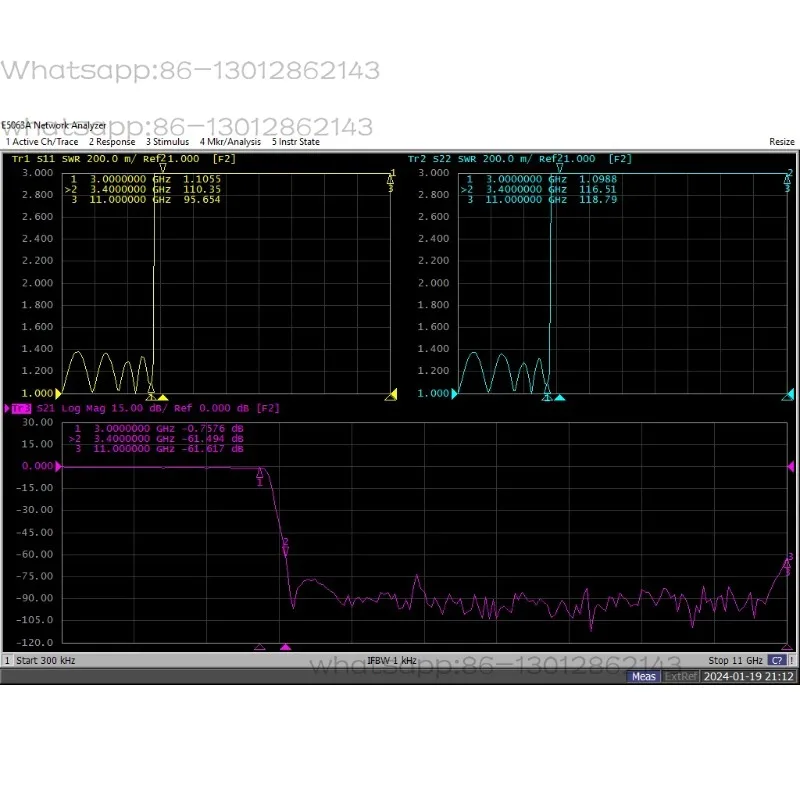Click the highlighted Tr3 active trace badge

[21, 408]
